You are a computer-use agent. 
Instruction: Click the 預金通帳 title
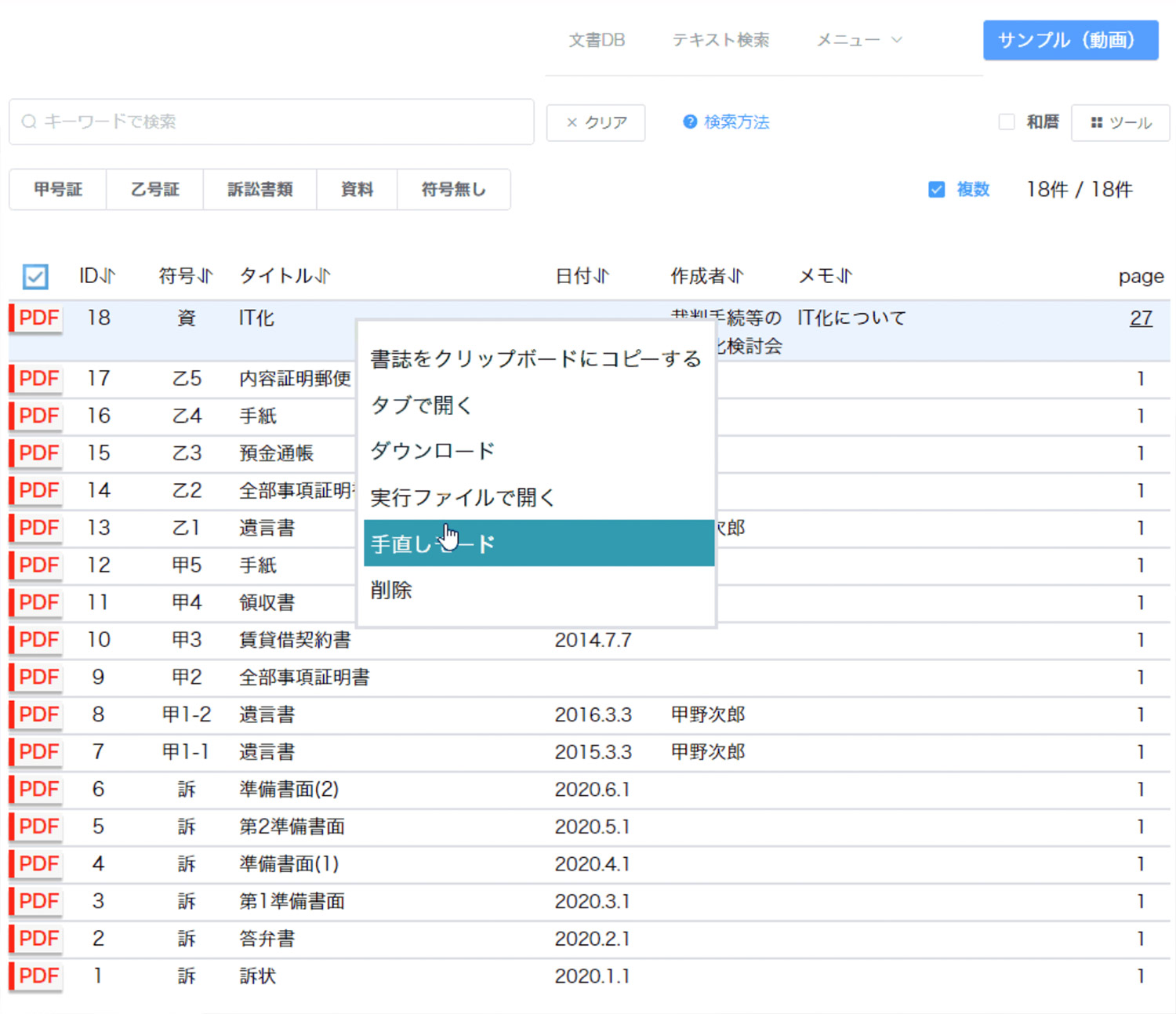(x=276, y=453)
